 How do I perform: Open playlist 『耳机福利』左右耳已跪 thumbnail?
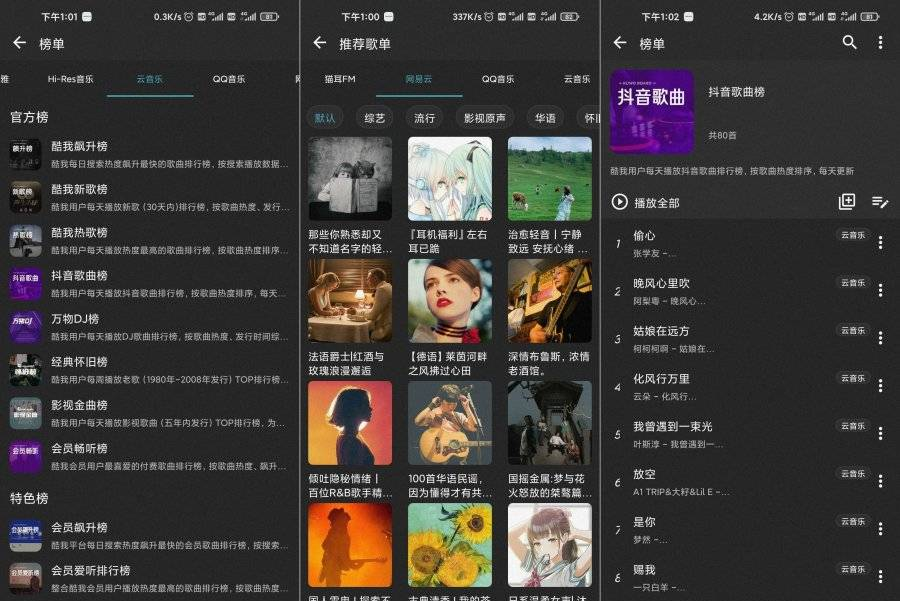pyautogui.click(x=450, y=179)
